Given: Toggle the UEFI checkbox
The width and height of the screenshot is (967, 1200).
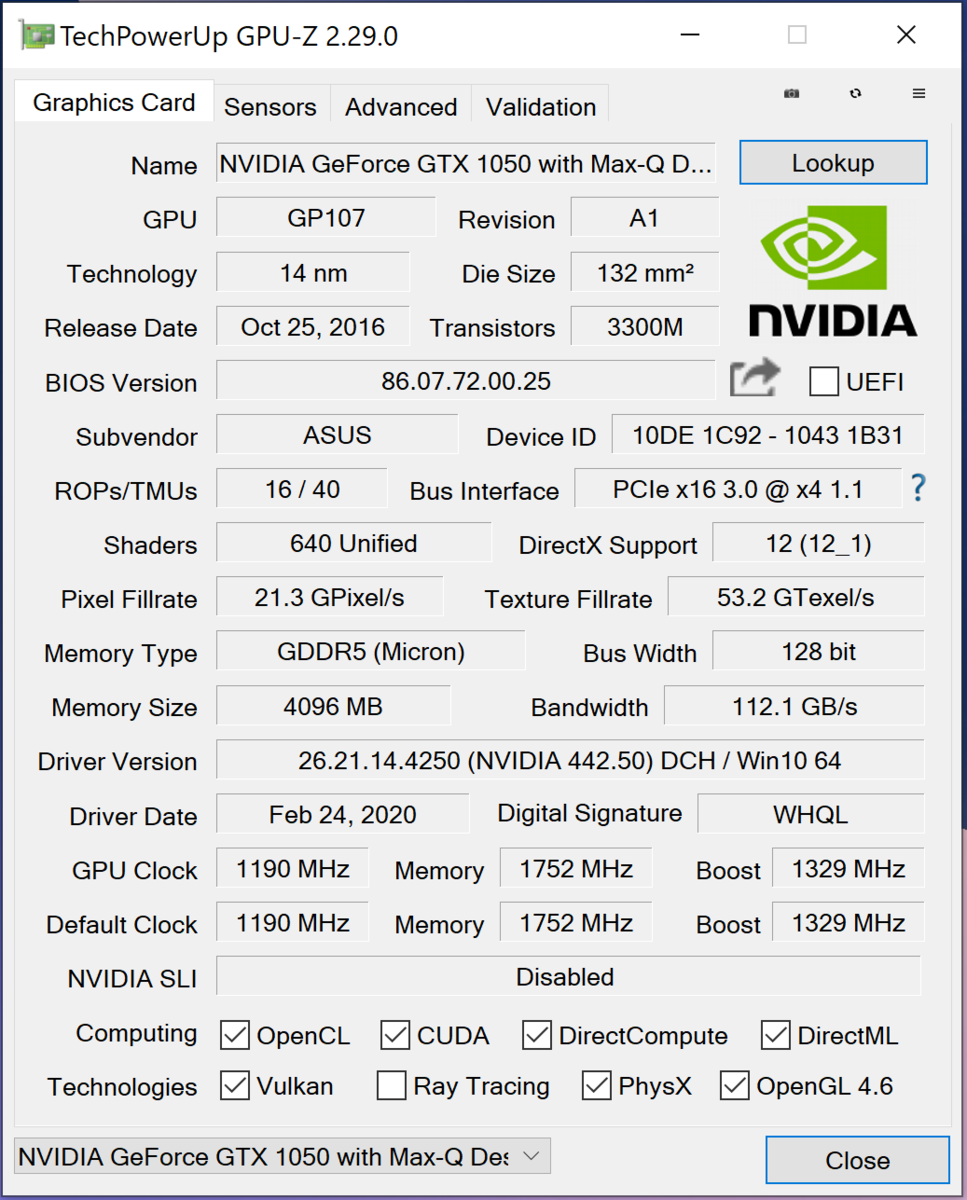Looking at the screenshot, I should [824, 381].
